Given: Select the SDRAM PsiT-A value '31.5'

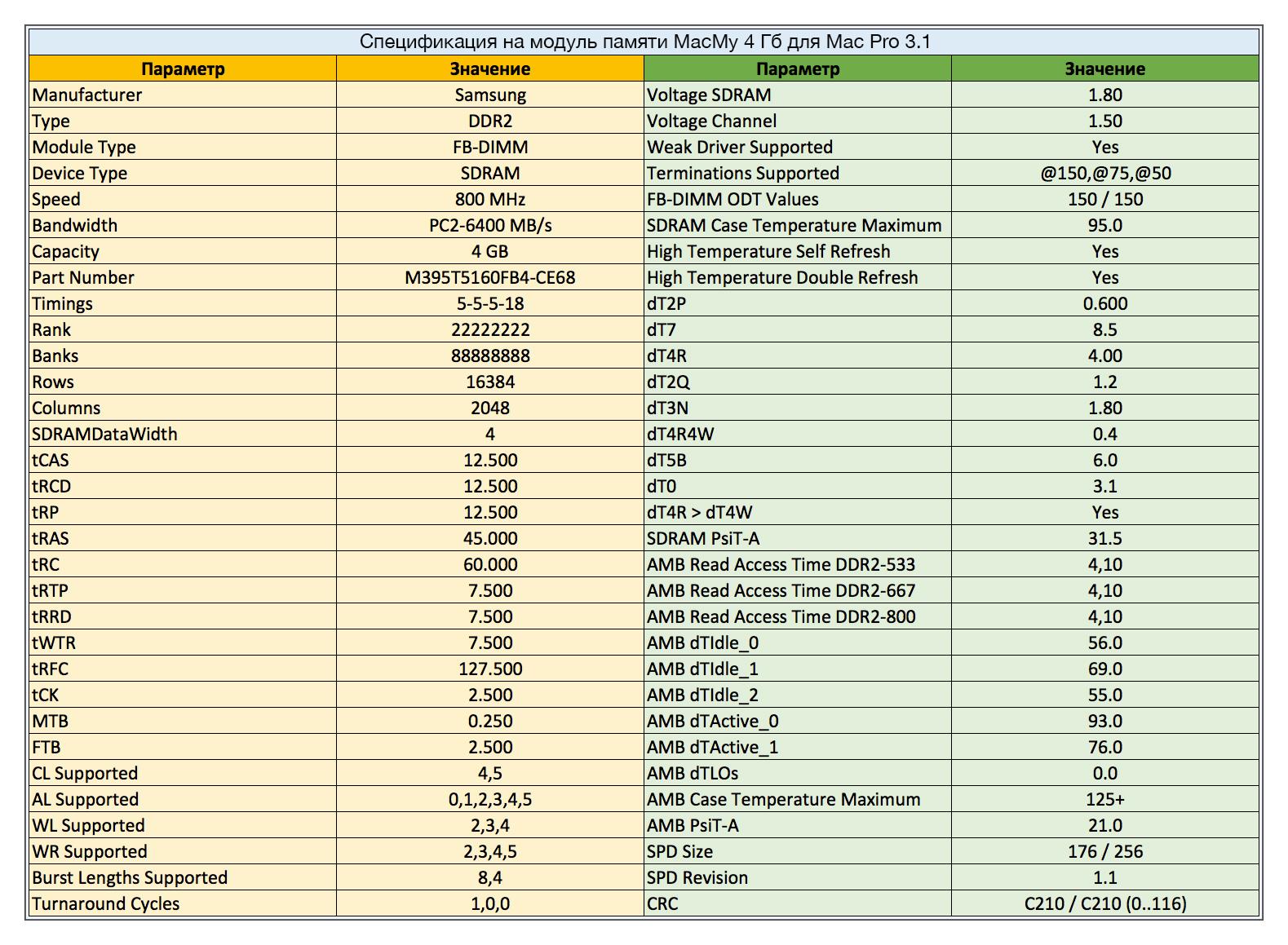Looking at the screenshot, I should coord(1105,538).
